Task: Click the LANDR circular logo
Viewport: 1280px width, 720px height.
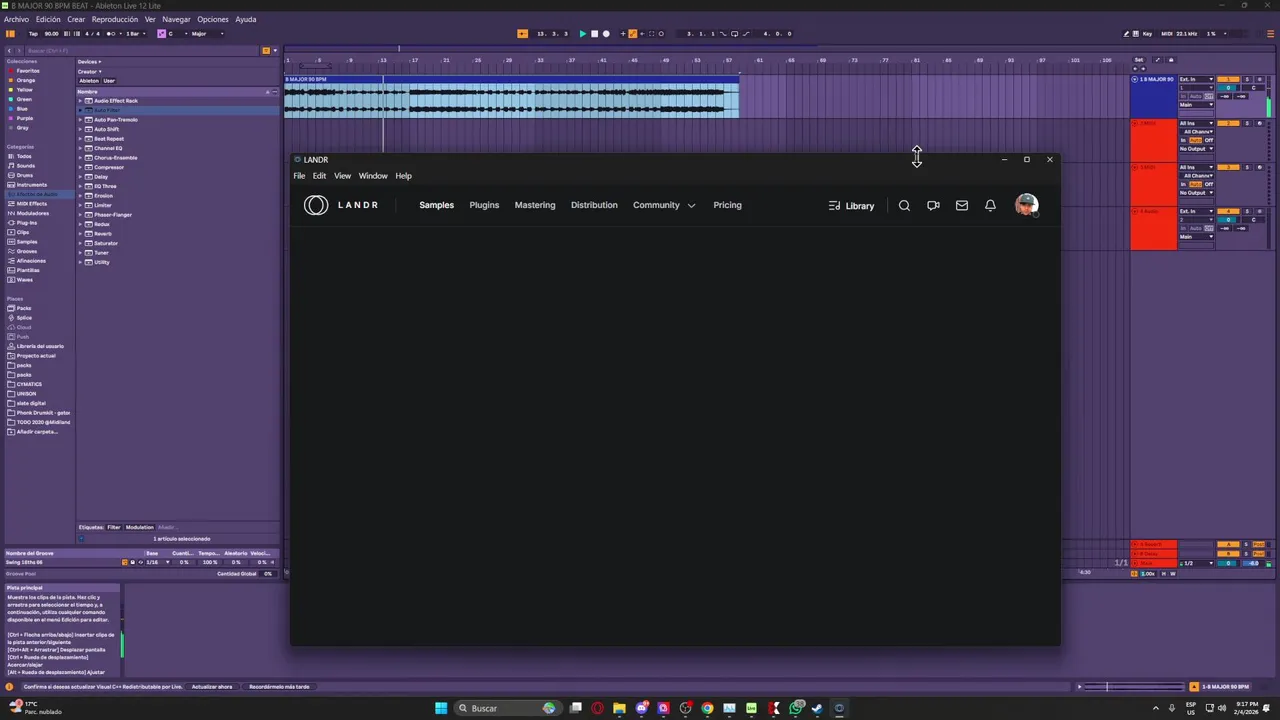Action: (x=316, y=205)
